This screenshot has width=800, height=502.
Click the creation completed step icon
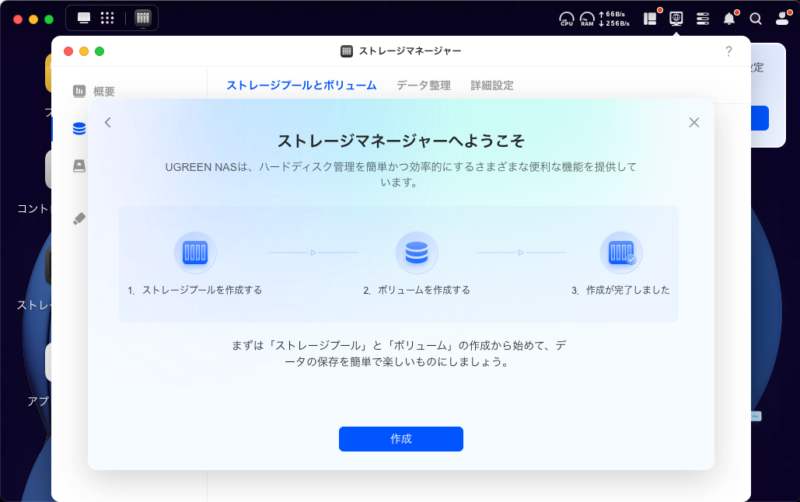coord(620,253)
